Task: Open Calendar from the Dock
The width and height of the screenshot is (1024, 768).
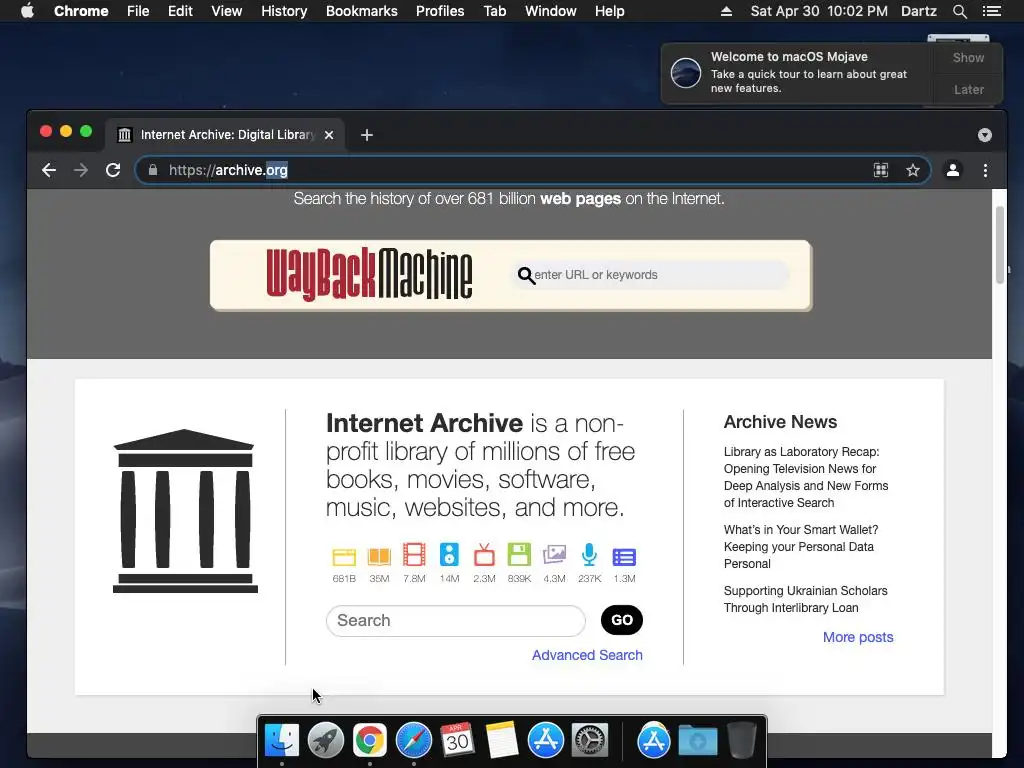Action: tap(457, 740)
